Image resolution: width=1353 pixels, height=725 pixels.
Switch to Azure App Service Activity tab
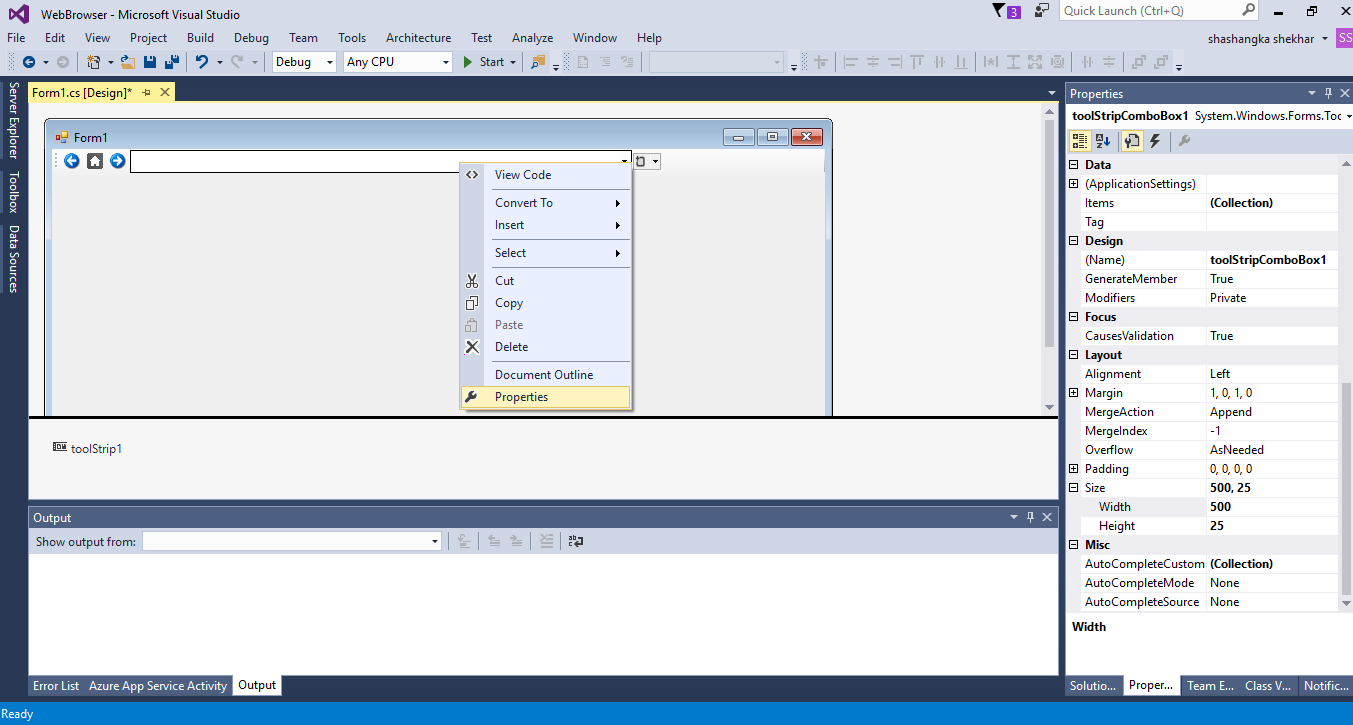click(158, 686)
